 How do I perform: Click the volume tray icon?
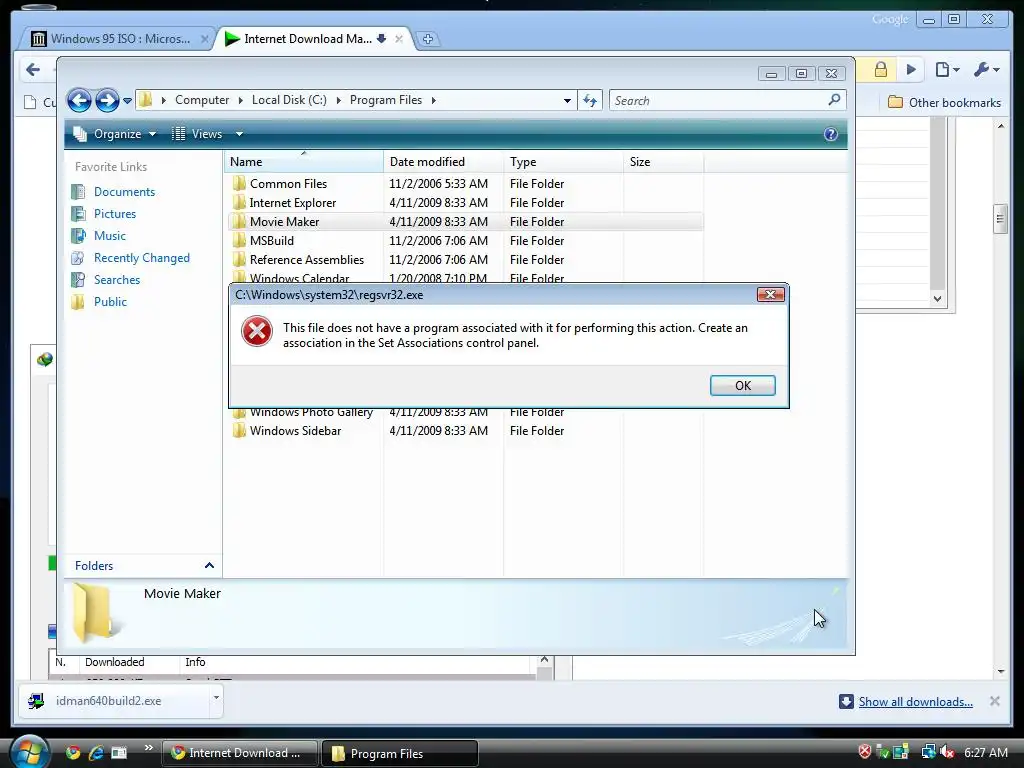pos(947,752)
